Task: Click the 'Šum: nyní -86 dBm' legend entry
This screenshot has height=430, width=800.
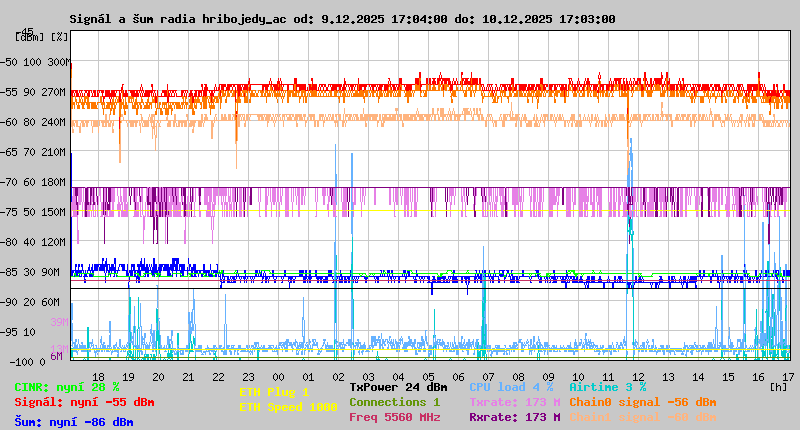Action: (74, 422)
